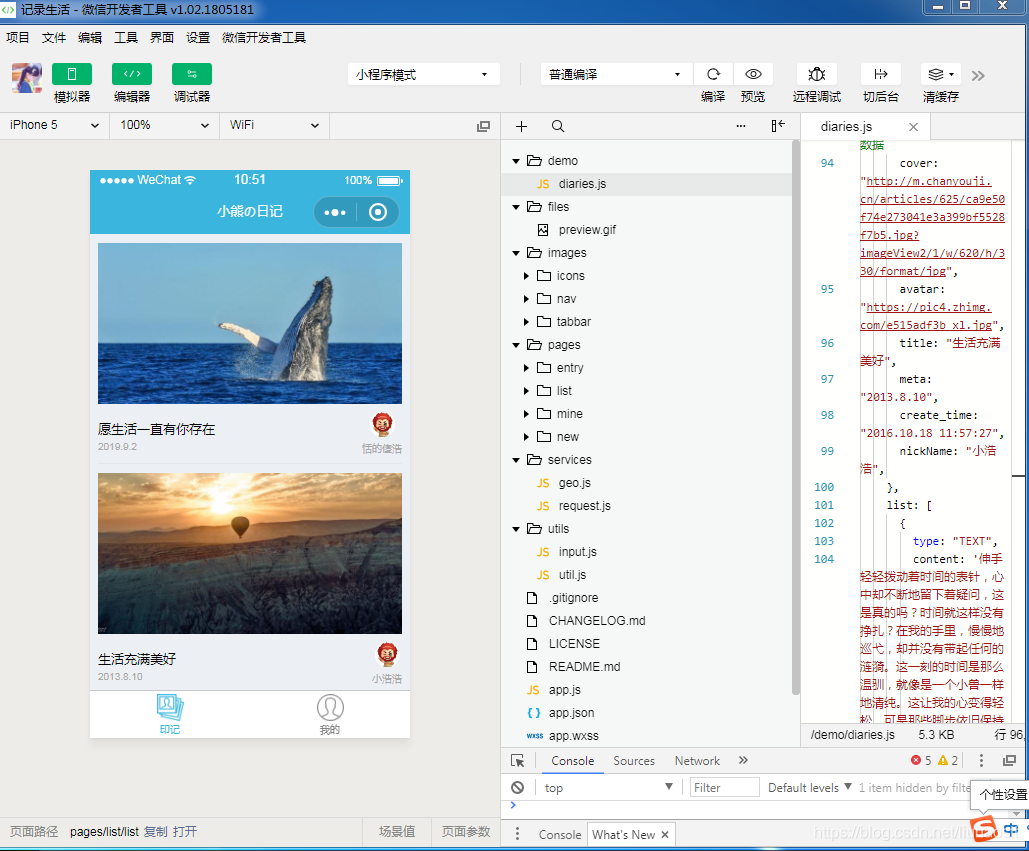Open the WiFi network dropdown
The width and height of the screenshot is (1029, 851).
pyautogui.click(x=274, y=125)
